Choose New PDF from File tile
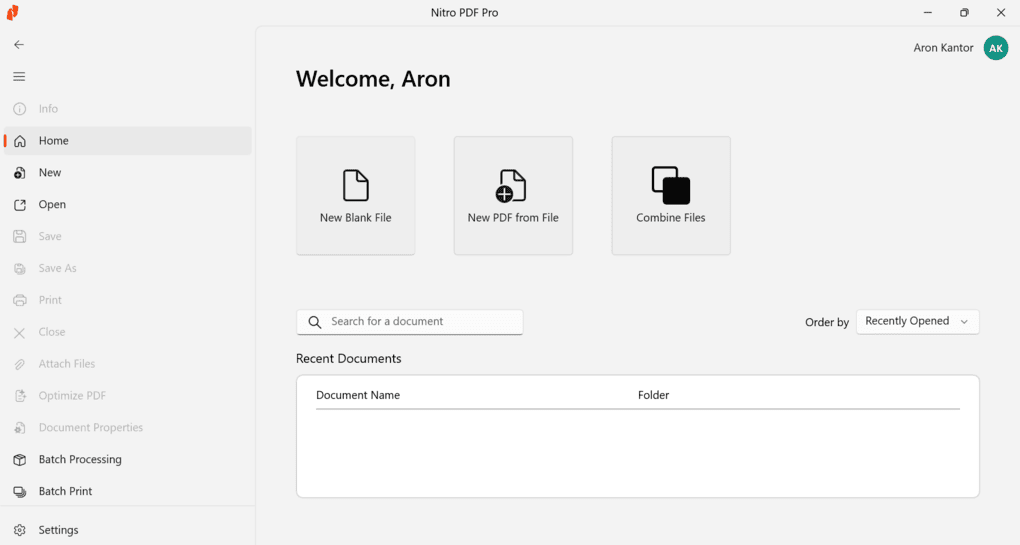Viewport: 1020px width, 545px height. [513, 196]
